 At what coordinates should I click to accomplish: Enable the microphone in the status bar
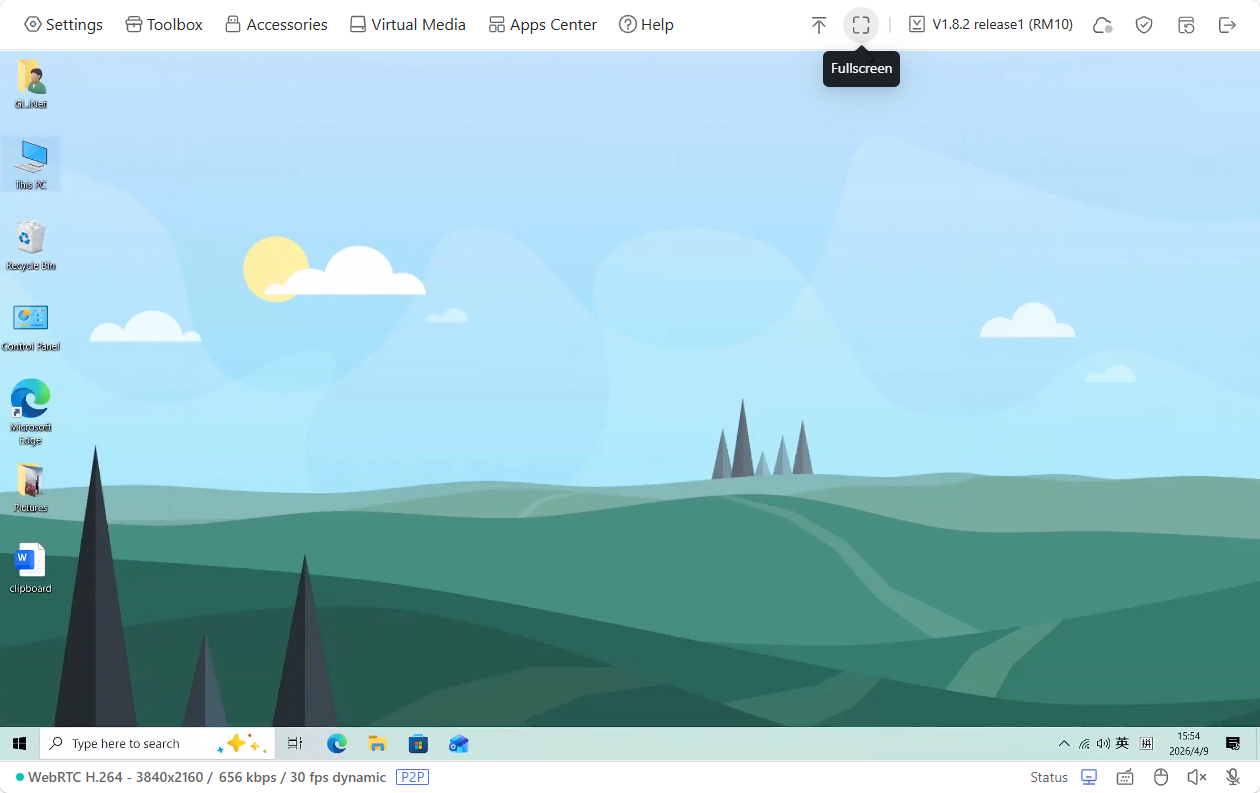tap(1231, 777)
